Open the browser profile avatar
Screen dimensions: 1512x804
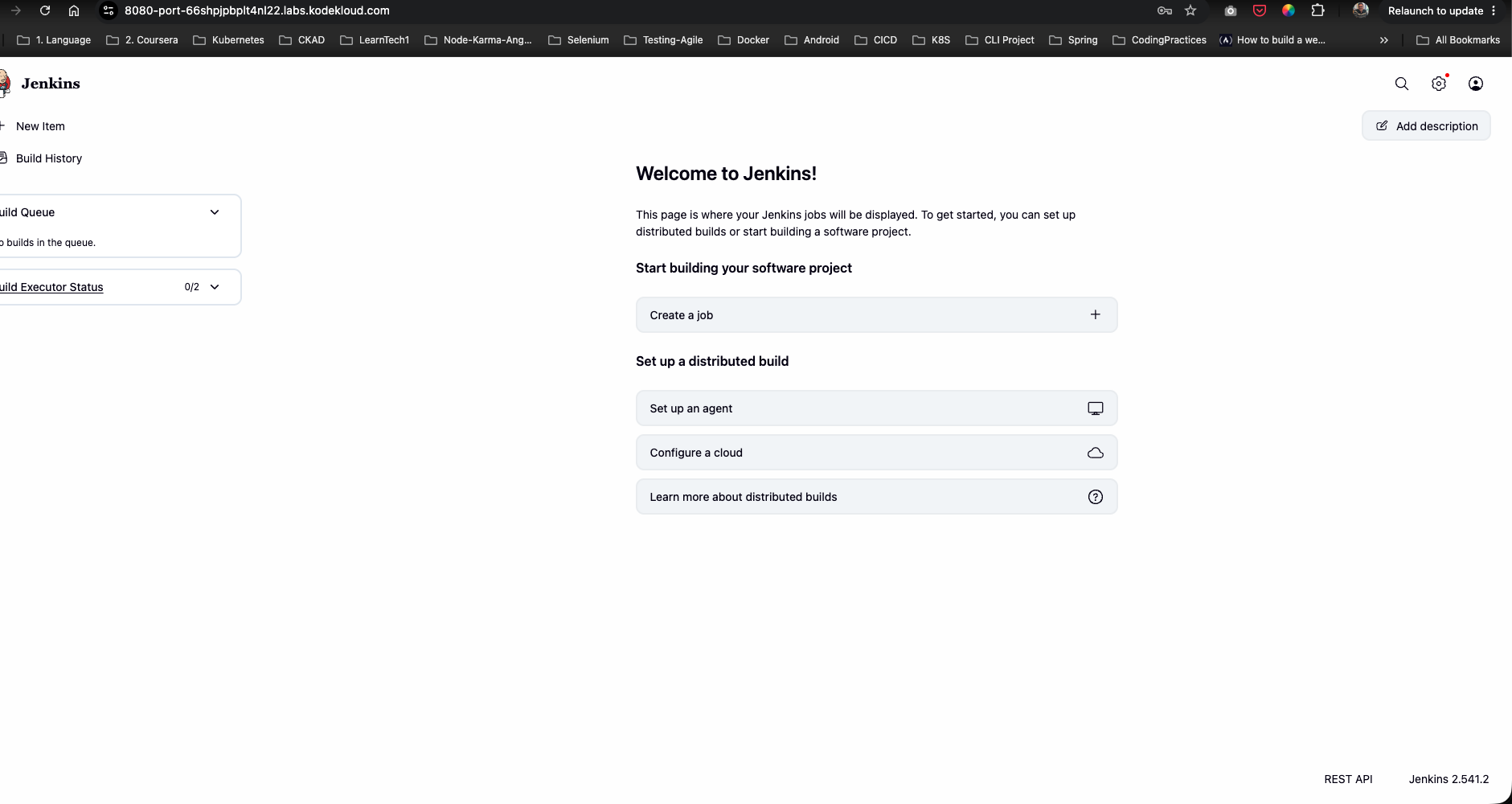[x=1360, y=10]
